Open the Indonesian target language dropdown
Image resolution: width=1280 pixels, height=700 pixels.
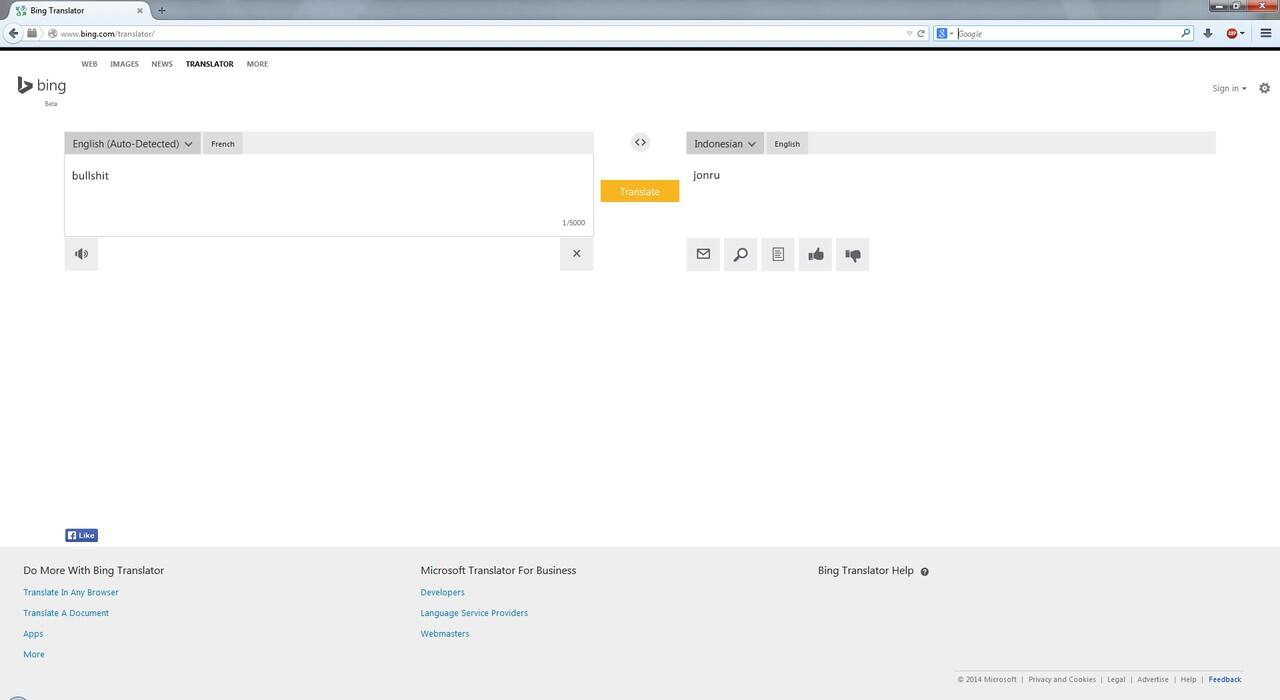[x=725, y=144]
